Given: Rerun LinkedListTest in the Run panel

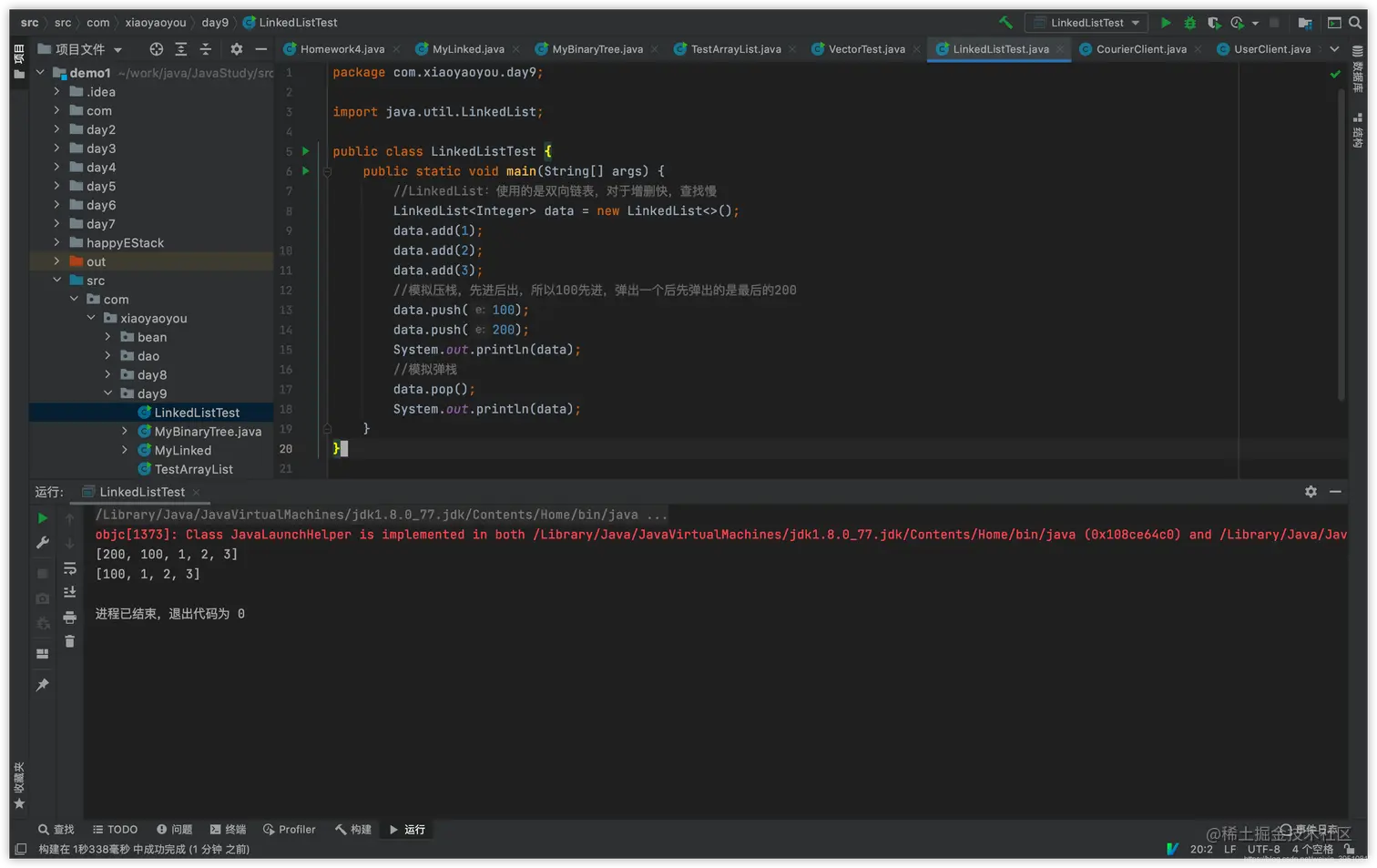Looking at the screenshot, I should coord(43,518).
